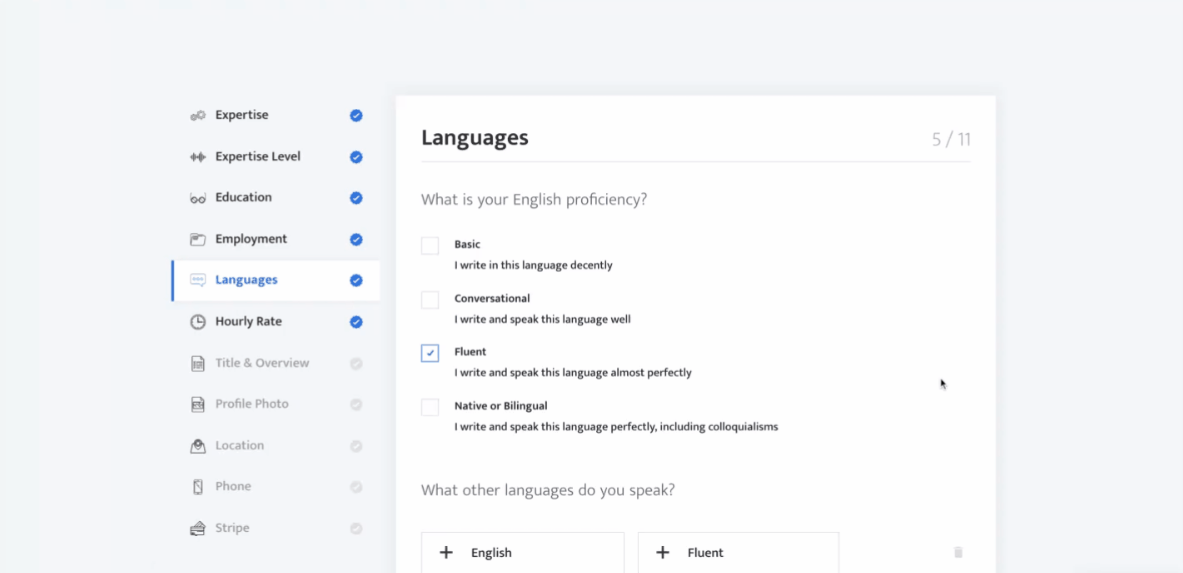
Task: Open the English language dropdown
Action: point(523,553)
